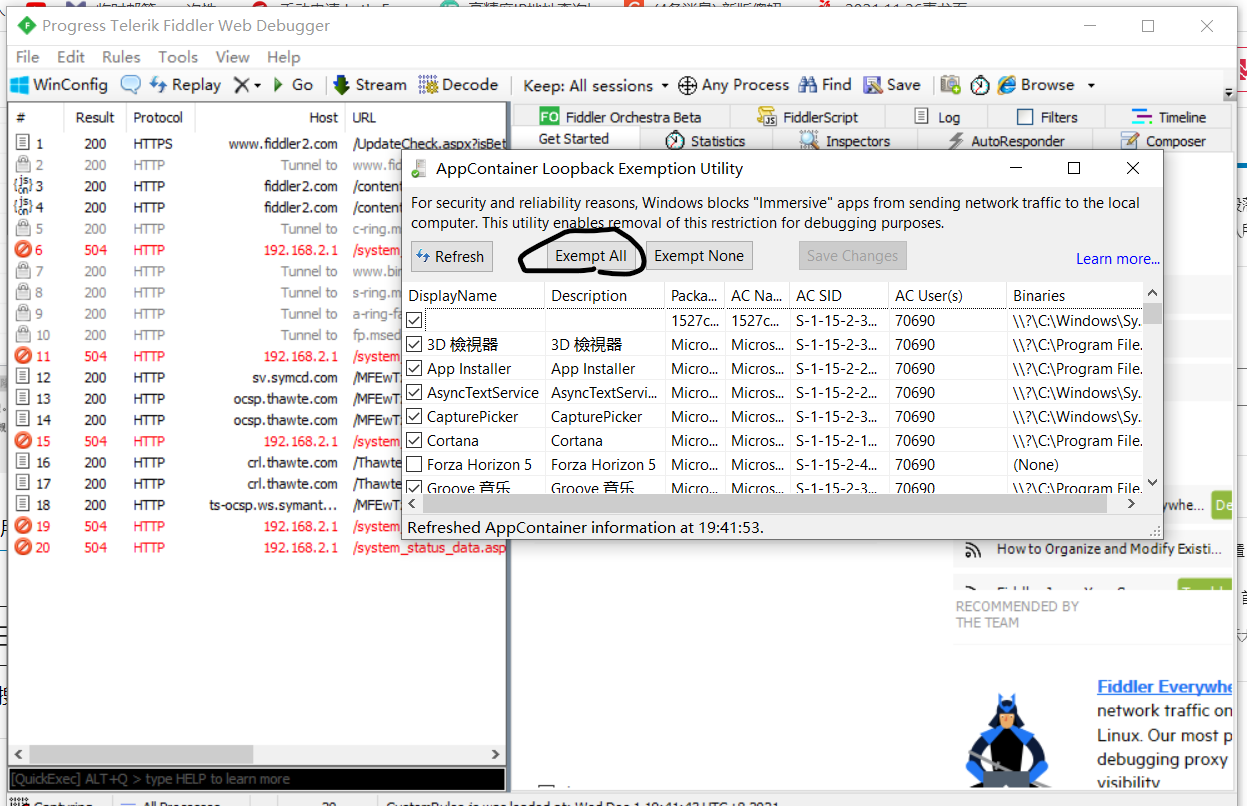Click the Remove sessions X icon
This screenshot has height=806, width=1247.
[x=241, y=85]
